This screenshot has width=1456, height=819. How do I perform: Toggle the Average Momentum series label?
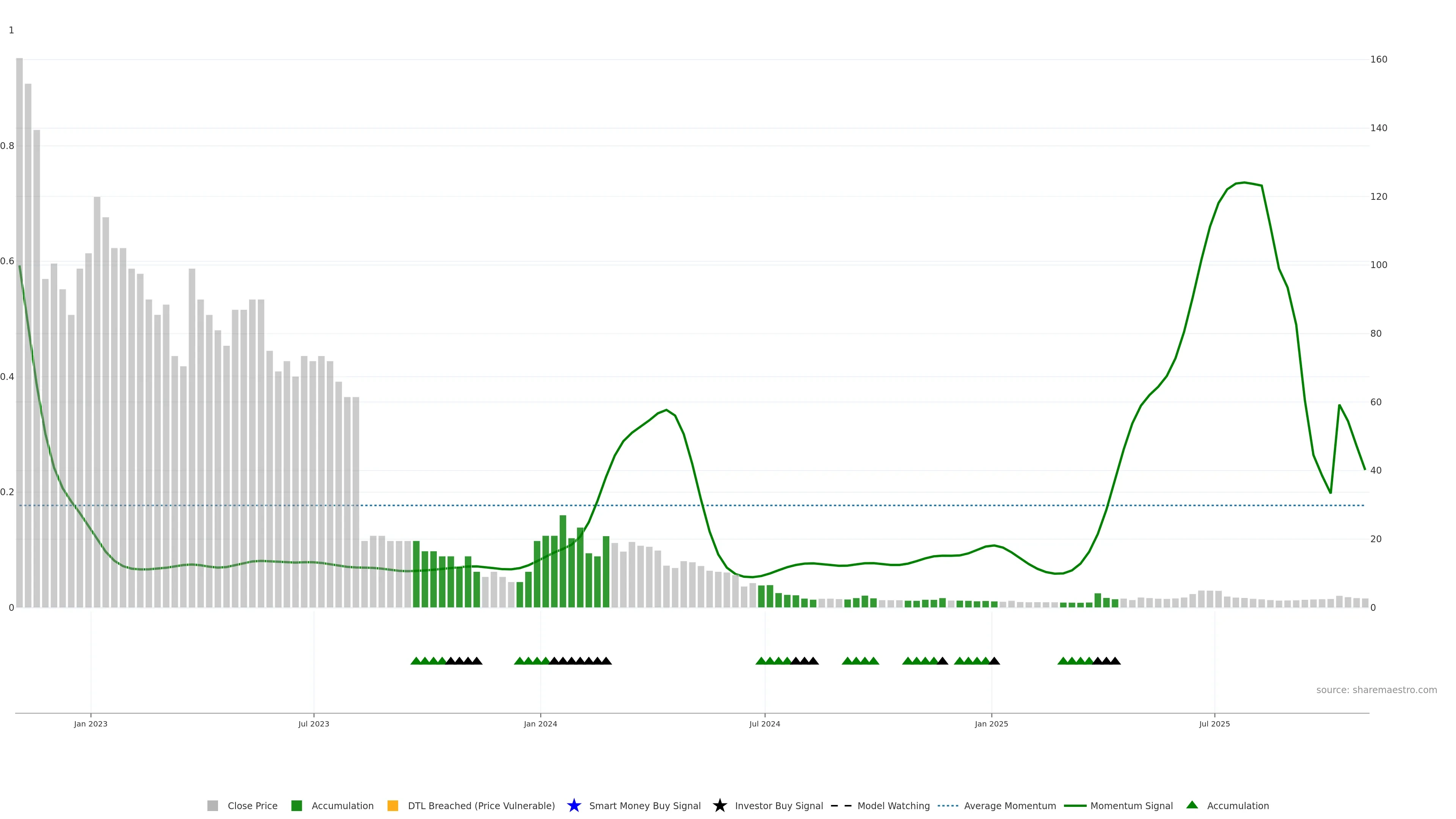click(1009, 805)
